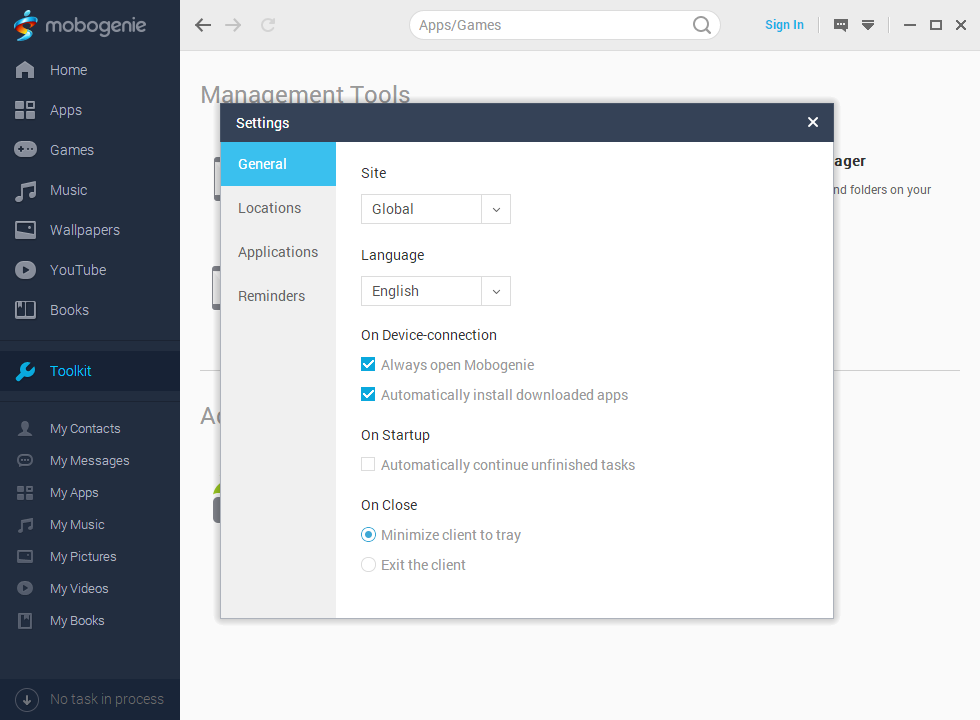Open YouTube using the play icon

click(25, 270)
